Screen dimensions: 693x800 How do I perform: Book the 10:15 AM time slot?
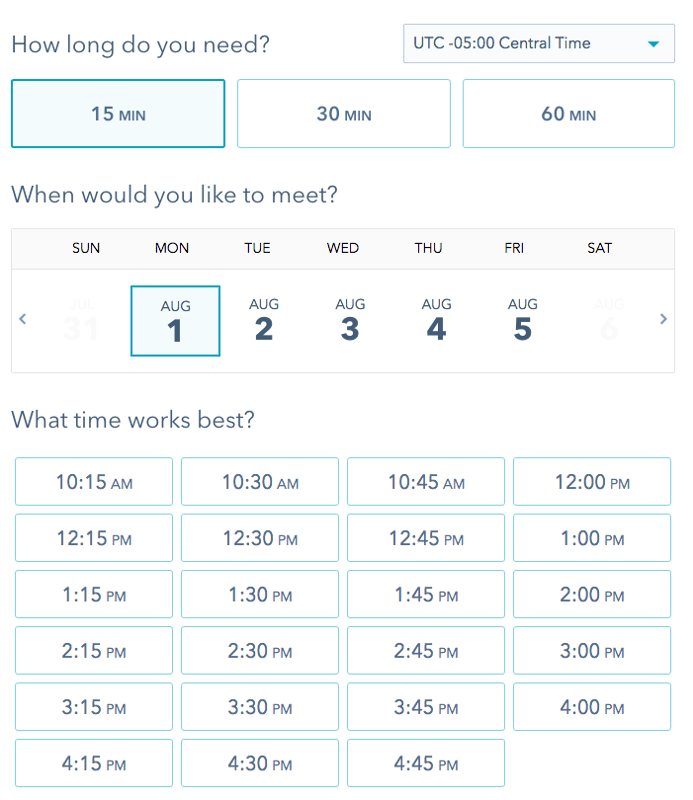[x=94, y=482]
